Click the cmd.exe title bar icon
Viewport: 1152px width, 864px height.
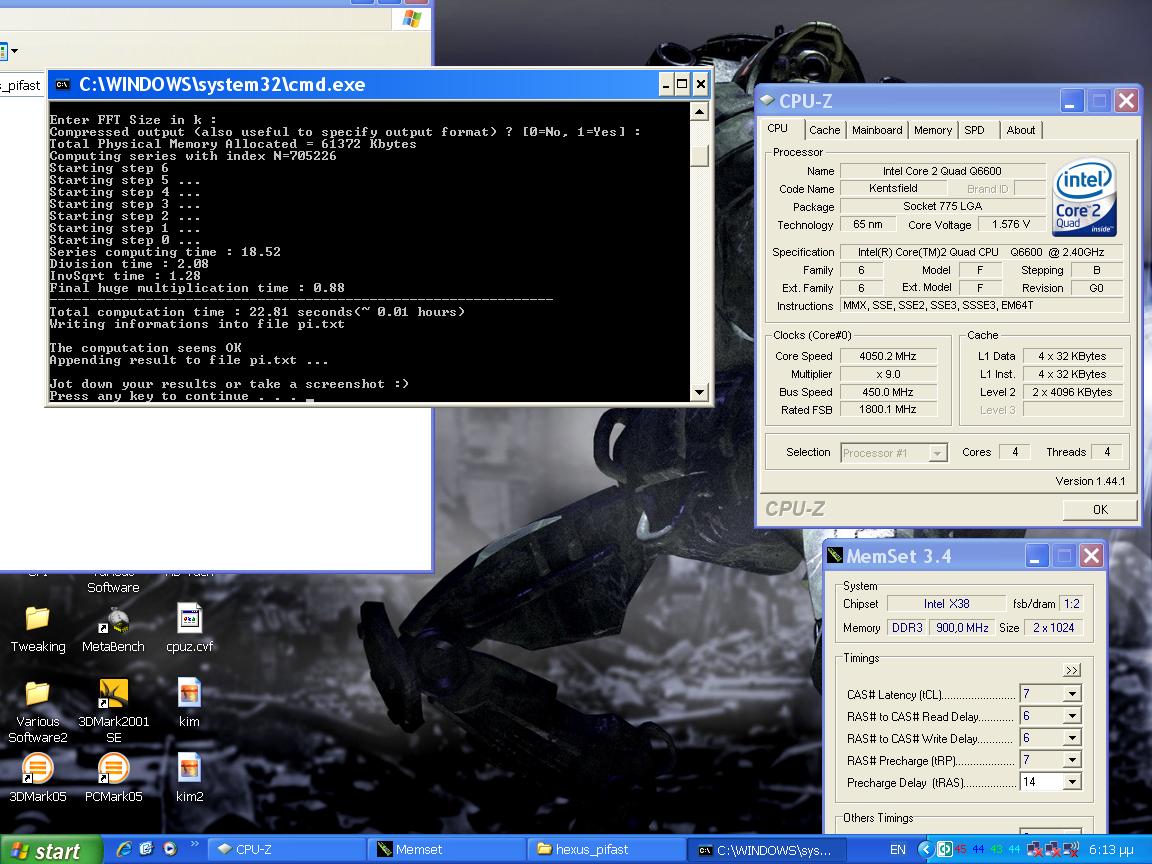pos(63,84)
